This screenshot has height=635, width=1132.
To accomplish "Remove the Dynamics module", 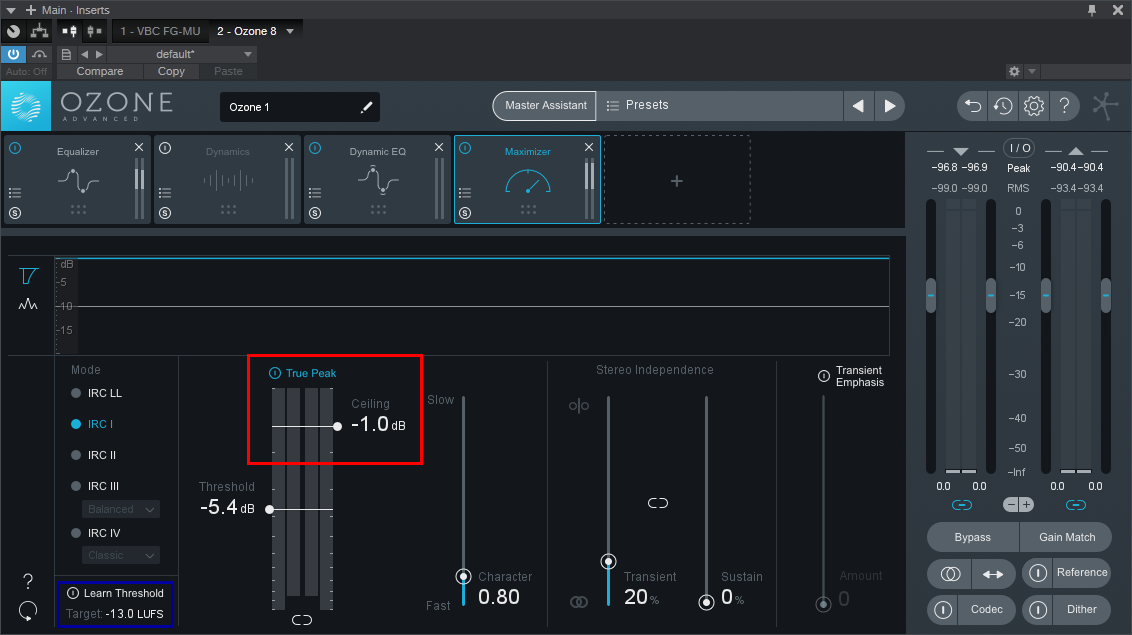I will click(x=289, y=147).
